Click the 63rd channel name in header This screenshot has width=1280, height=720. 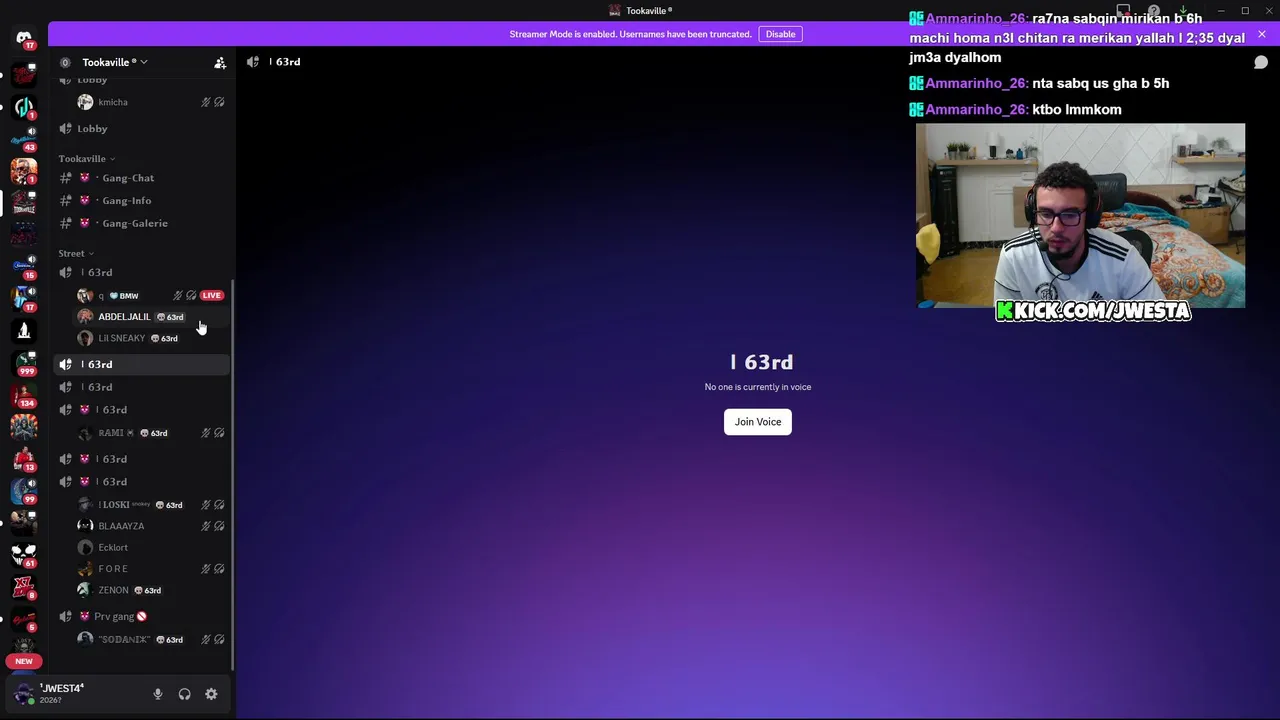(285, 62)
